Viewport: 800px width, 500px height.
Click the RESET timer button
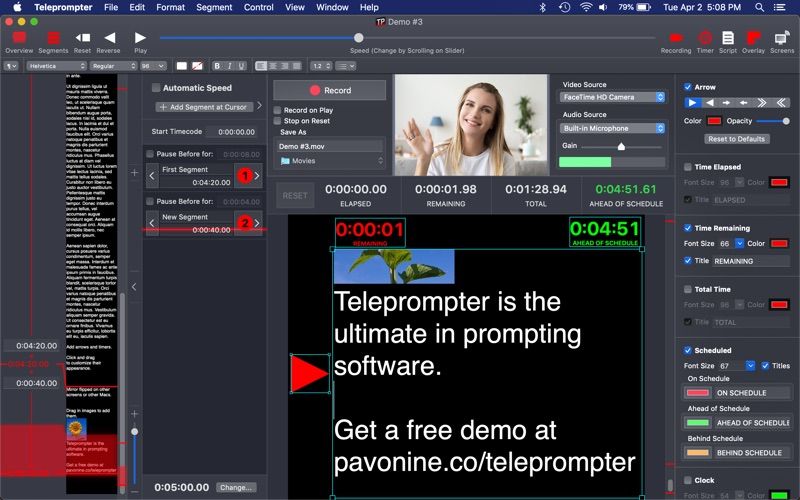click(295, 195)
